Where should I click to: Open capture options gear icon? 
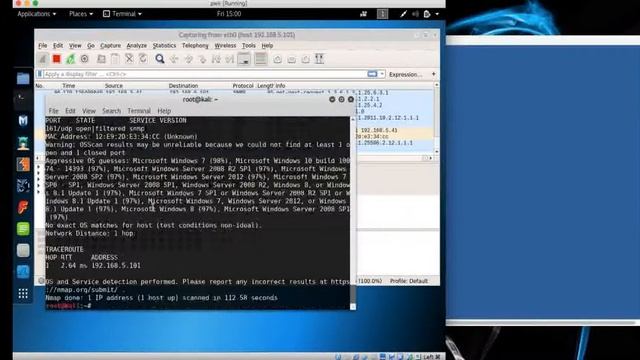[x=84, y=59]
